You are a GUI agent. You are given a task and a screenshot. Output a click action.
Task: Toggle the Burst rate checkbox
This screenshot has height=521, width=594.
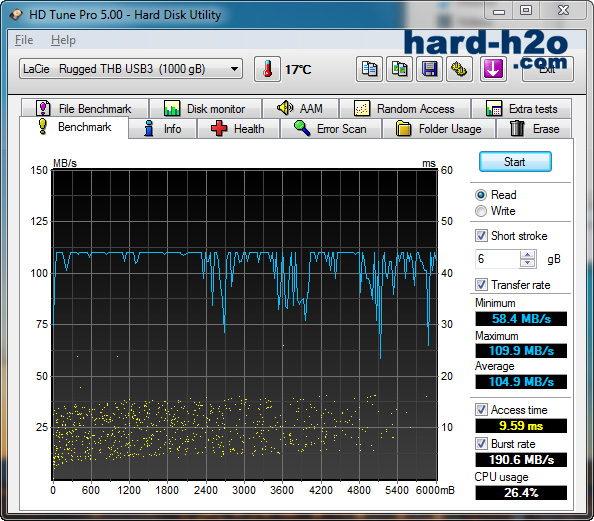[x=481, y=444]
